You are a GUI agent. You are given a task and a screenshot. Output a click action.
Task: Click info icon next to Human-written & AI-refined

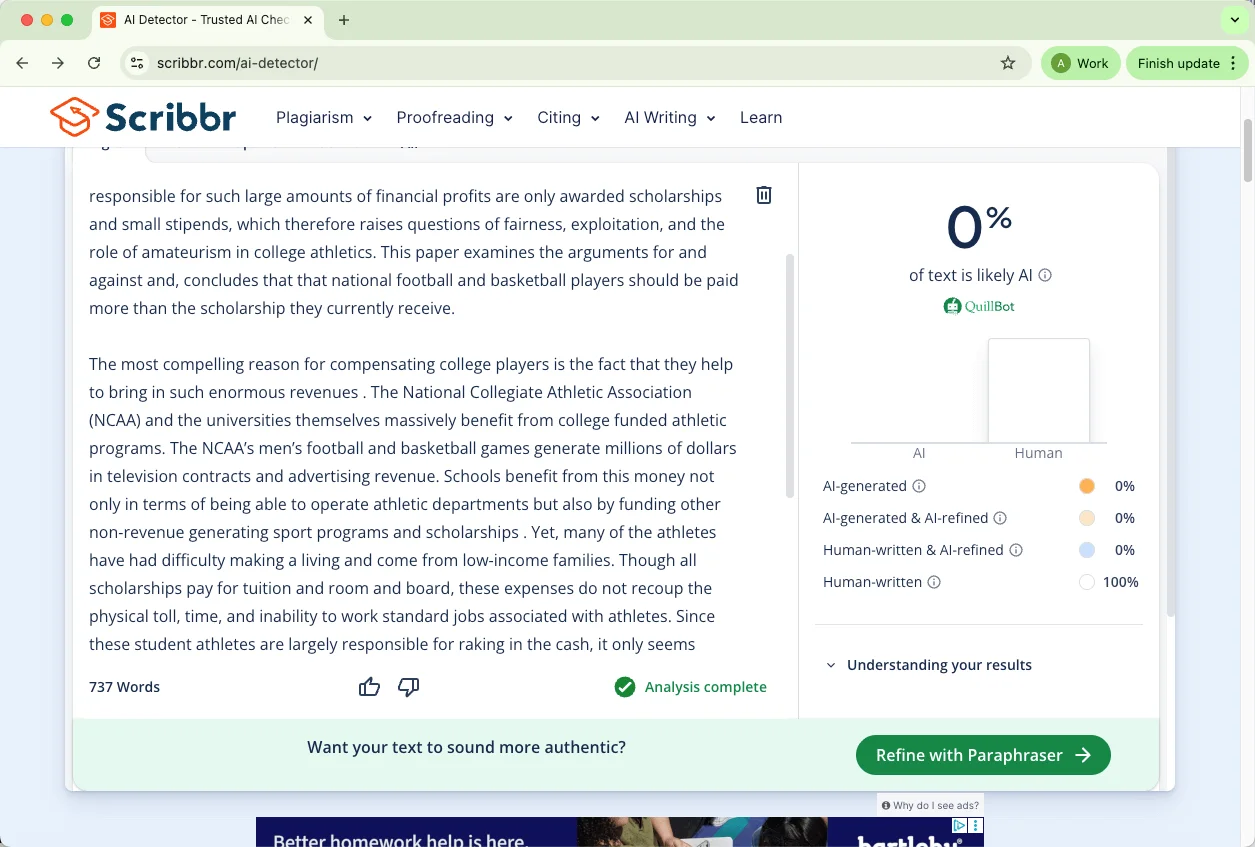coord(1016,550)
